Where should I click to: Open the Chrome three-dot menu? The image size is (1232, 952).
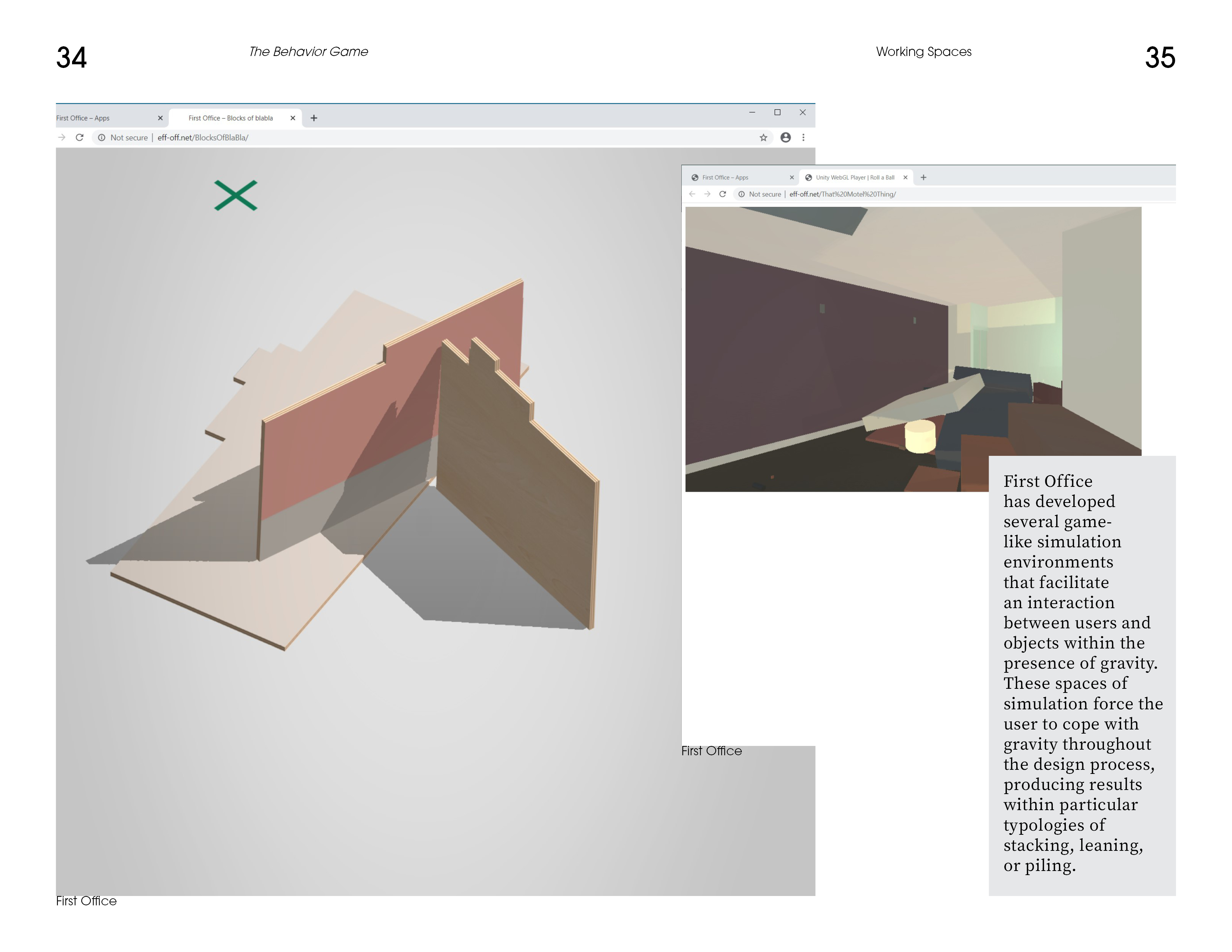pyautogui.click(x=803, y=138)
